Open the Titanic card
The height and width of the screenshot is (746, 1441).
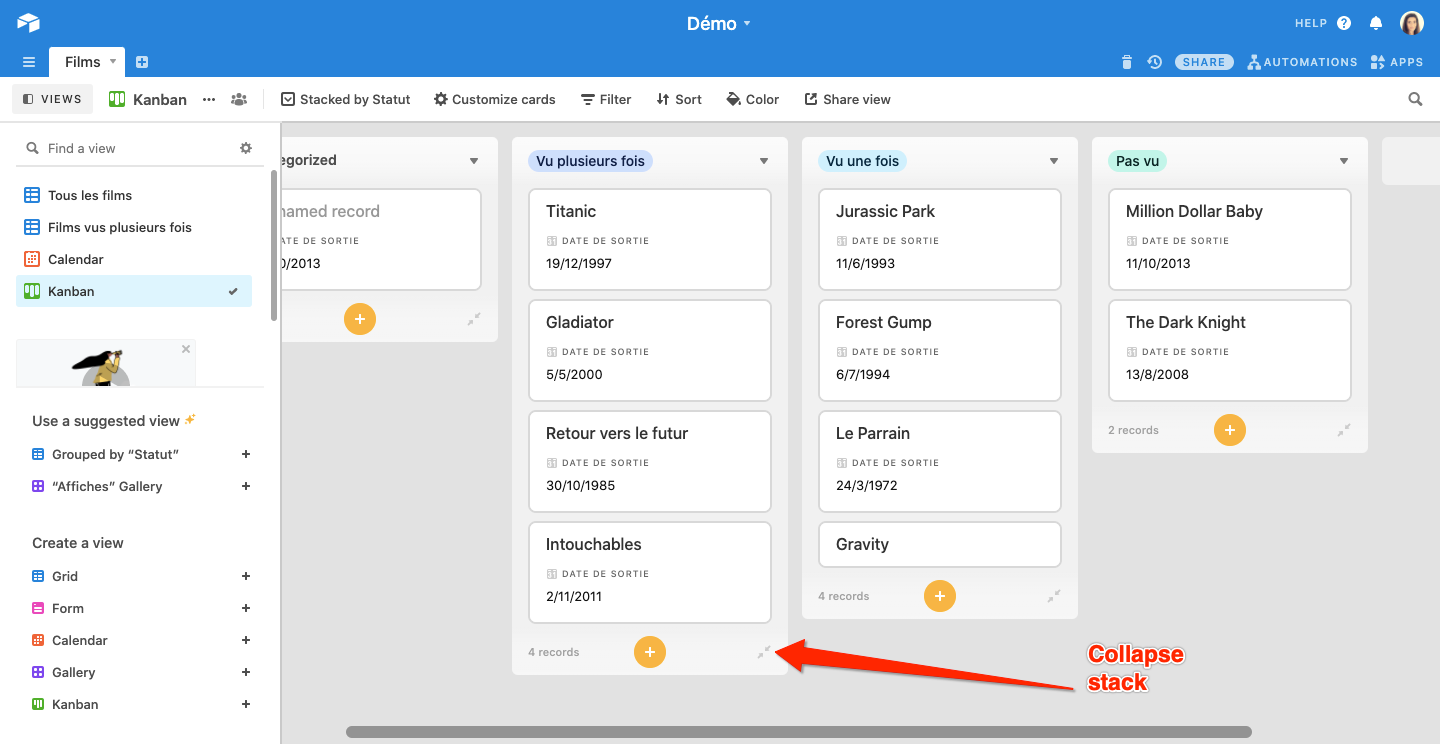tap(650, 240)
